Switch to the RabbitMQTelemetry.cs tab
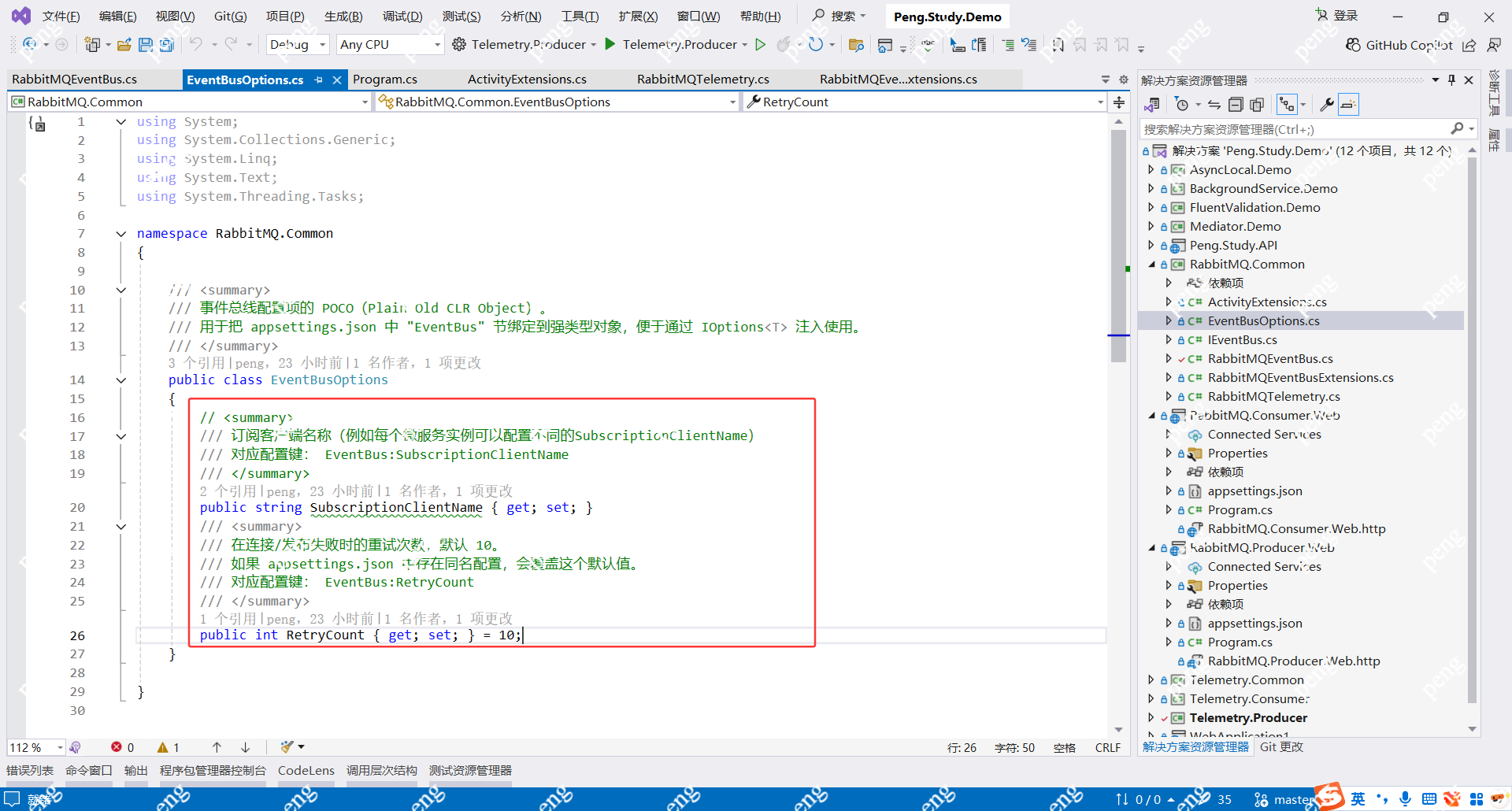Screen dimensions: 1512x811 [x=703, y=80]
